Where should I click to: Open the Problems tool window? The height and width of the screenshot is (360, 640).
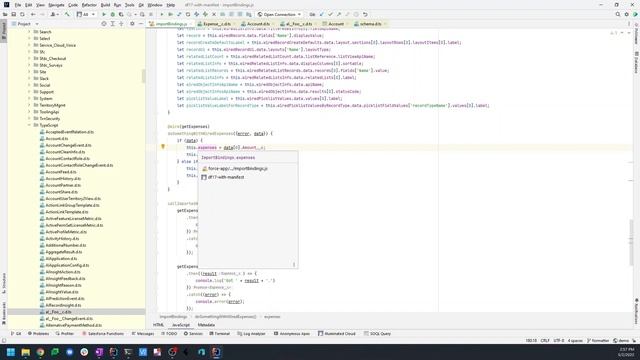38,333
